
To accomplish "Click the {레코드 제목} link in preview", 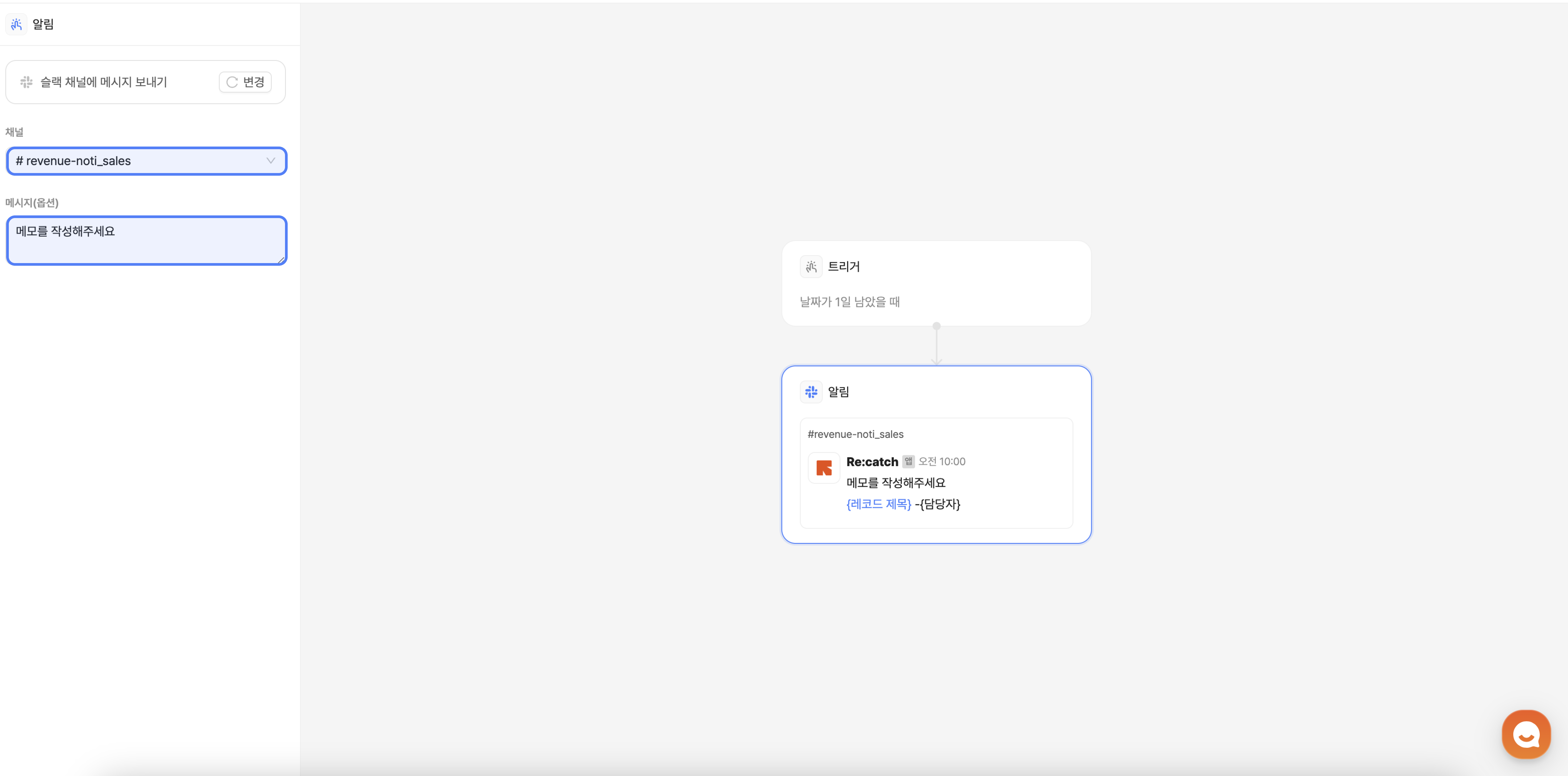I will click(x=878, y=504).
